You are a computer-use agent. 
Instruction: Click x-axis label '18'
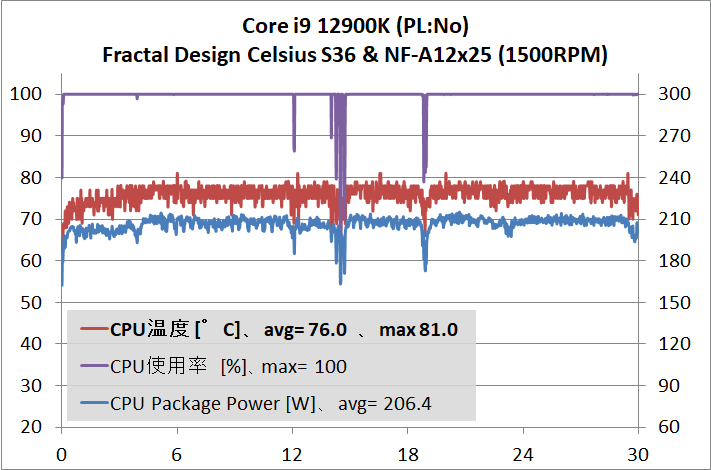[x=408, y=455]
